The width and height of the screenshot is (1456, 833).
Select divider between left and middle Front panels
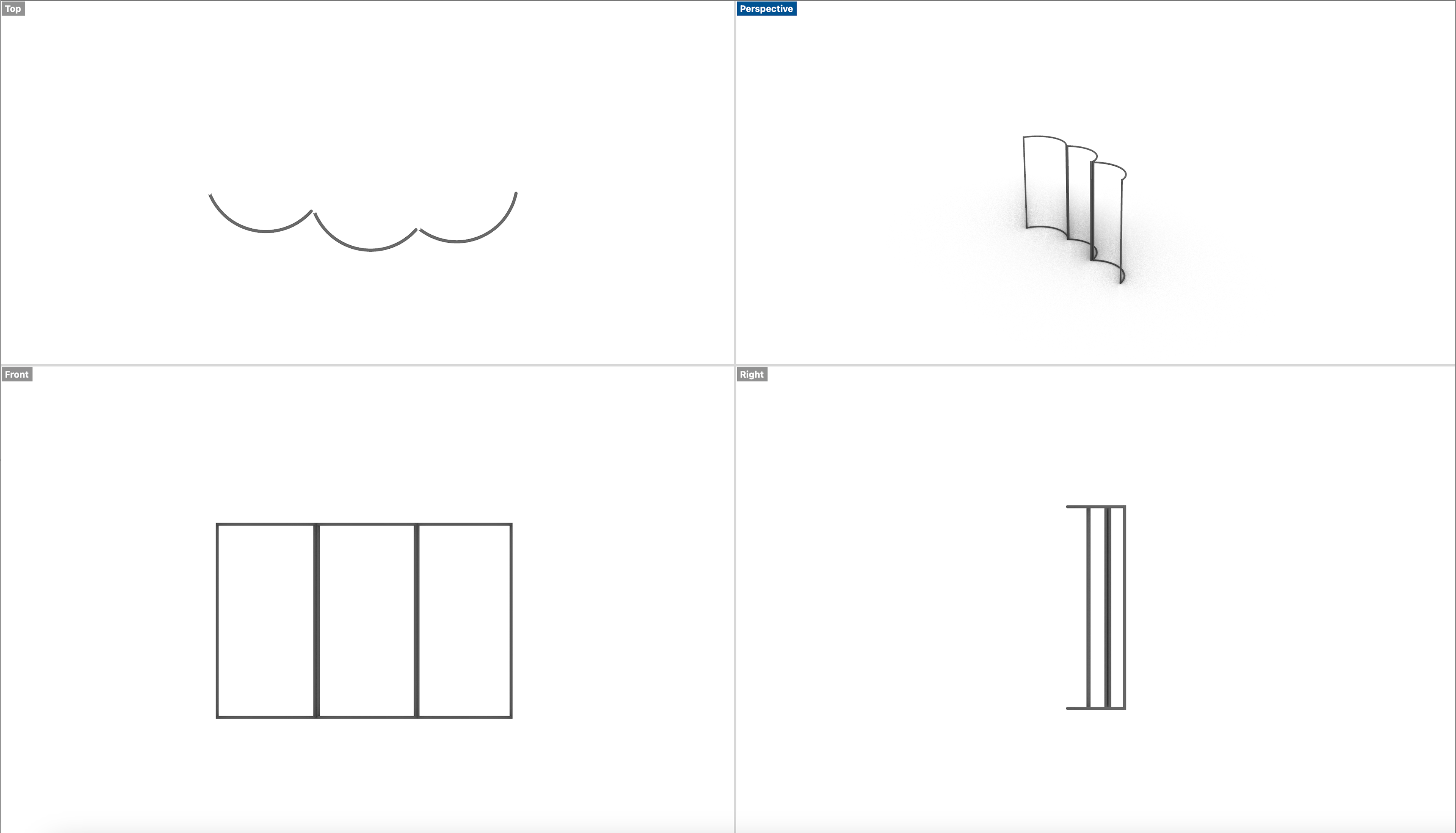pos(316,620)
